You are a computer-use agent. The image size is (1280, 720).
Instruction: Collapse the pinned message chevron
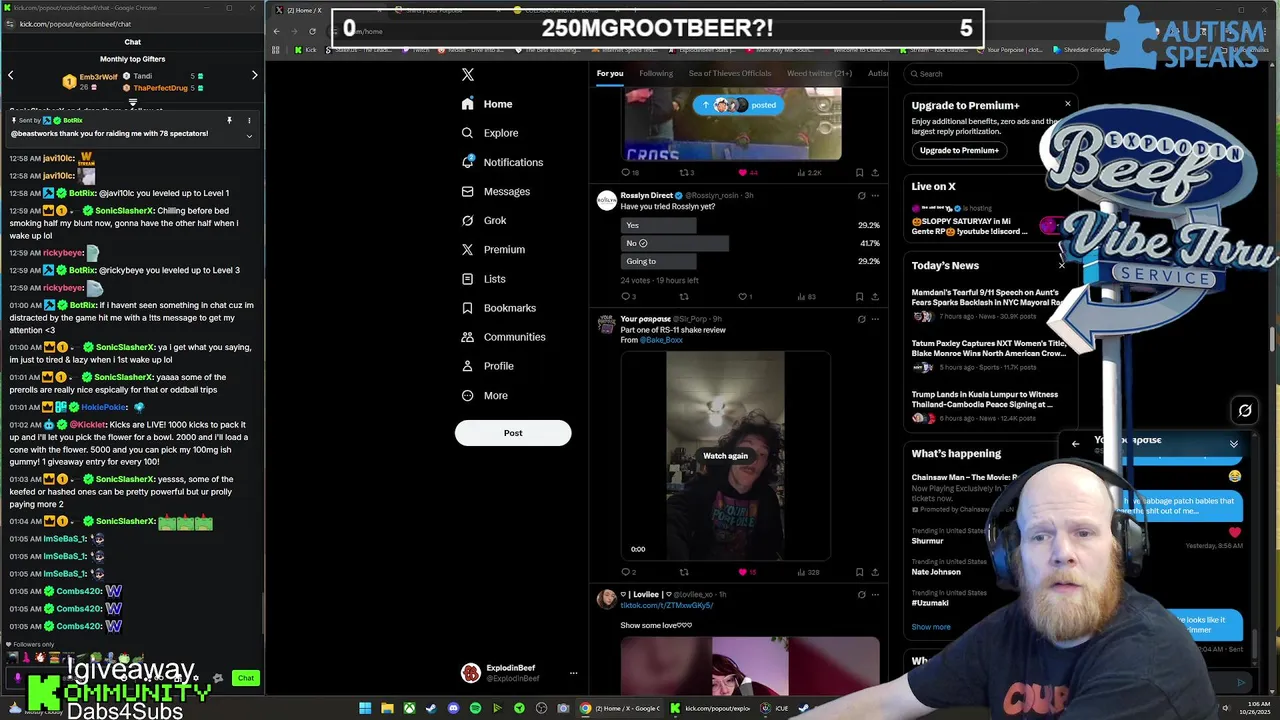[249, 136]
